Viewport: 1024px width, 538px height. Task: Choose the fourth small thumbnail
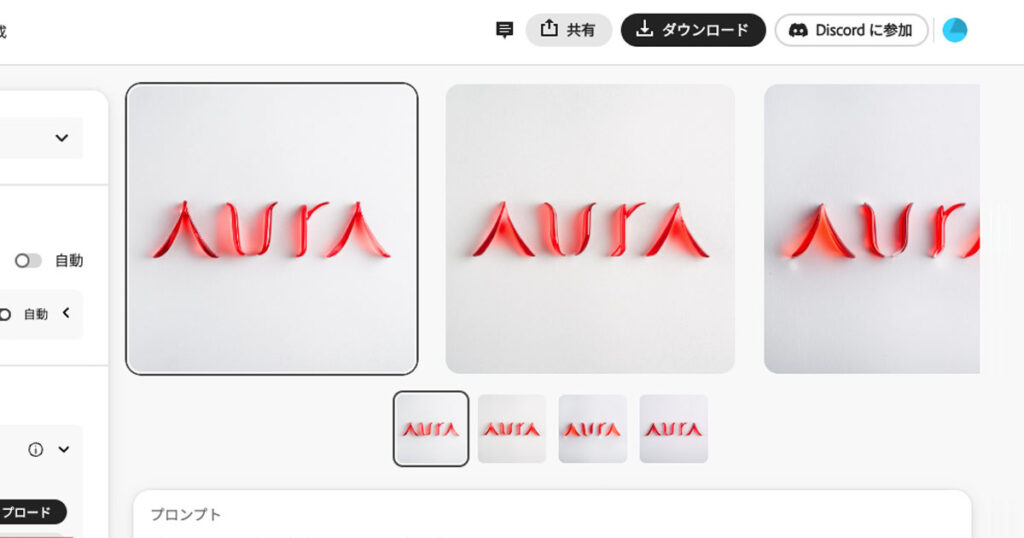(674, 429)
